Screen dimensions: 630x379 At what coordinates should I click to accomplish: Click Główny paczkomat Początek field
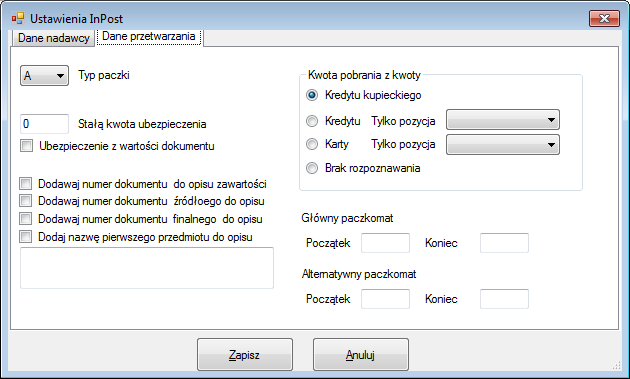(x=385, y=243)
